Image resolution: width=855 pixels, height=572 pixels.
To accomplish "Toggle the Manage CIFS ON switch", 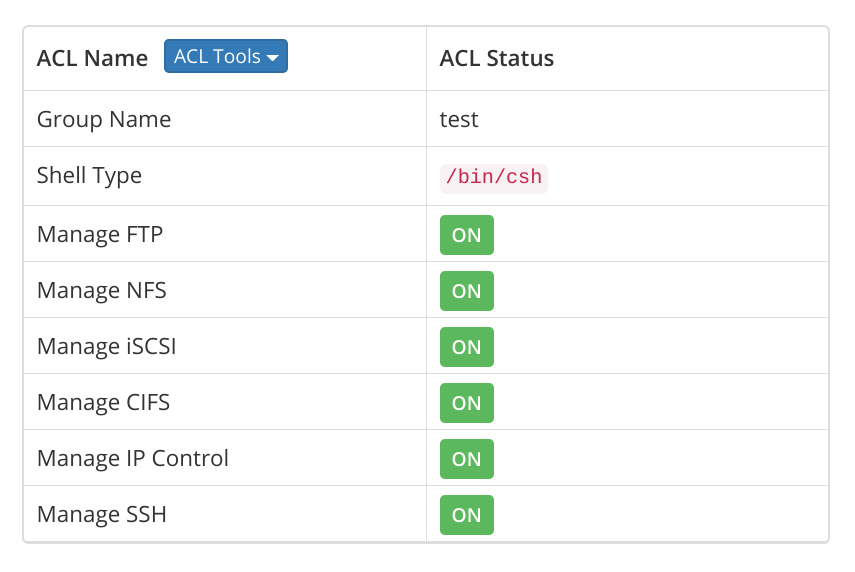I will [467, 403].
